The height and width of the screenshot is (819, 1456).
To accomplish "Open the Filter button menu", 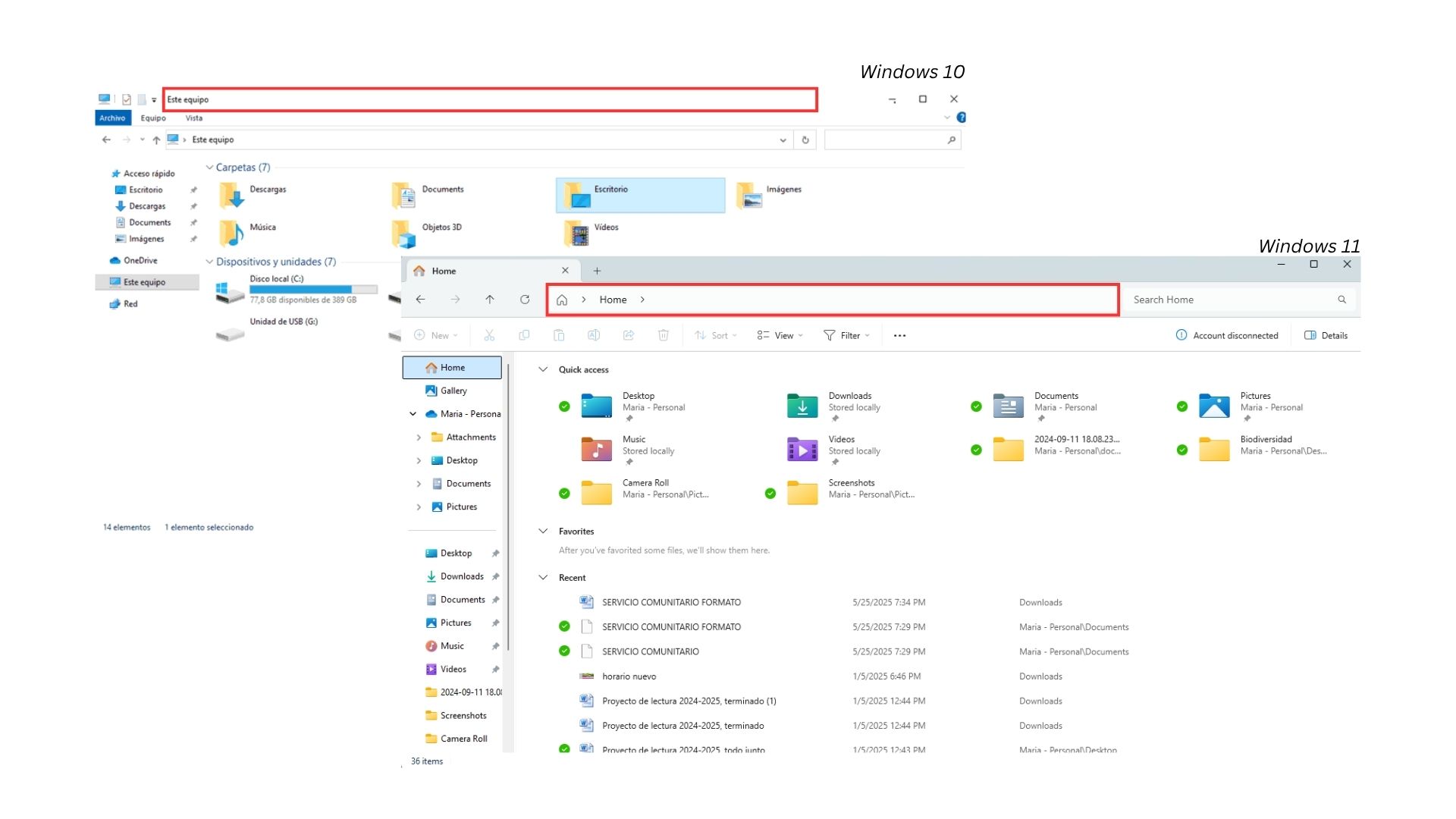I will [x=846, y=335].
